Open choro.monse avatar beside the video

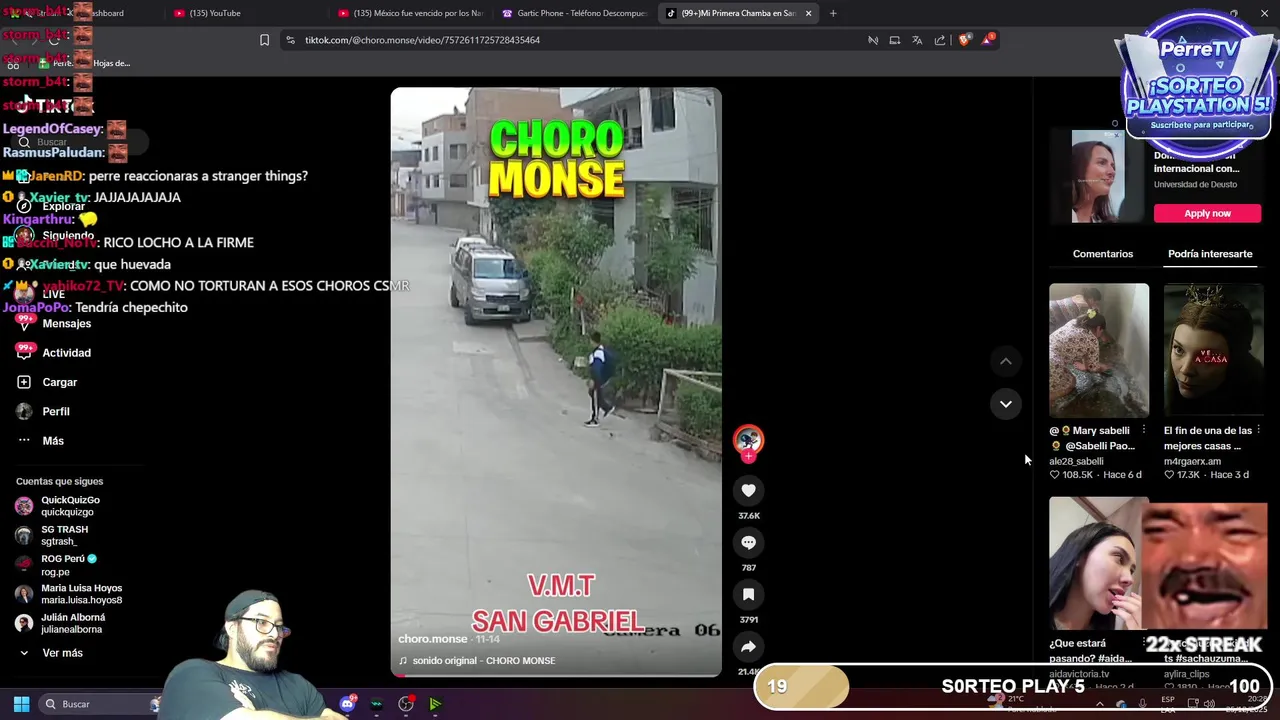[748, 439]
